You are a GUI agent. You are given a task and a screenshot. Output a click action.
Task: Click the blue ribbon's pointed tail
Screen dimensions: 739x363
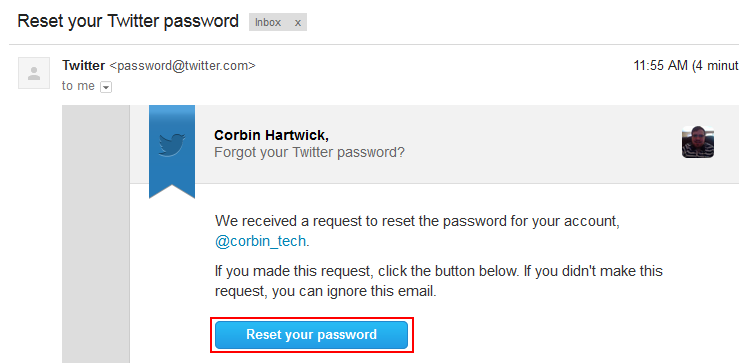pyautogui.click(x=172, y=191)
